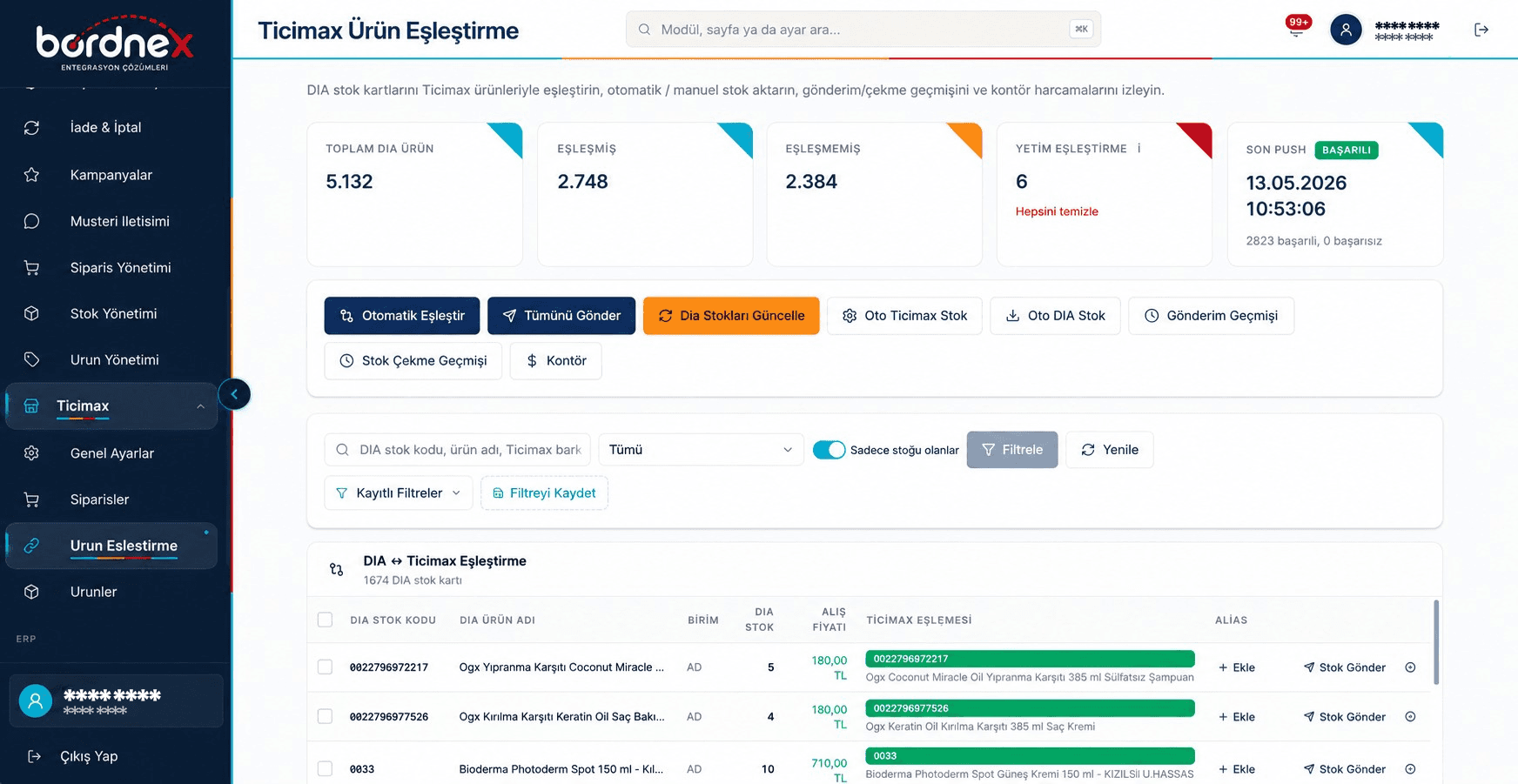This screenshot has height=784, width=1518.
Task: Click the keyboard shortcut badge in search bar
Action: point(1081,29)
